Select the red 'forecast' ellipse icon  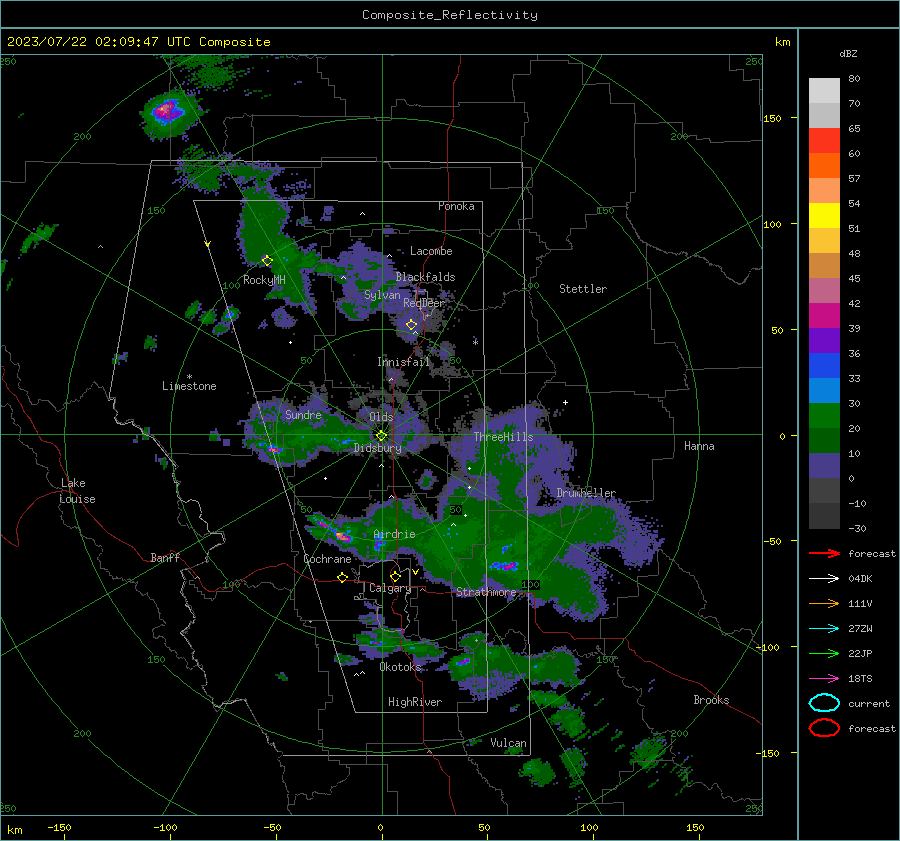[x=824, y=728]
